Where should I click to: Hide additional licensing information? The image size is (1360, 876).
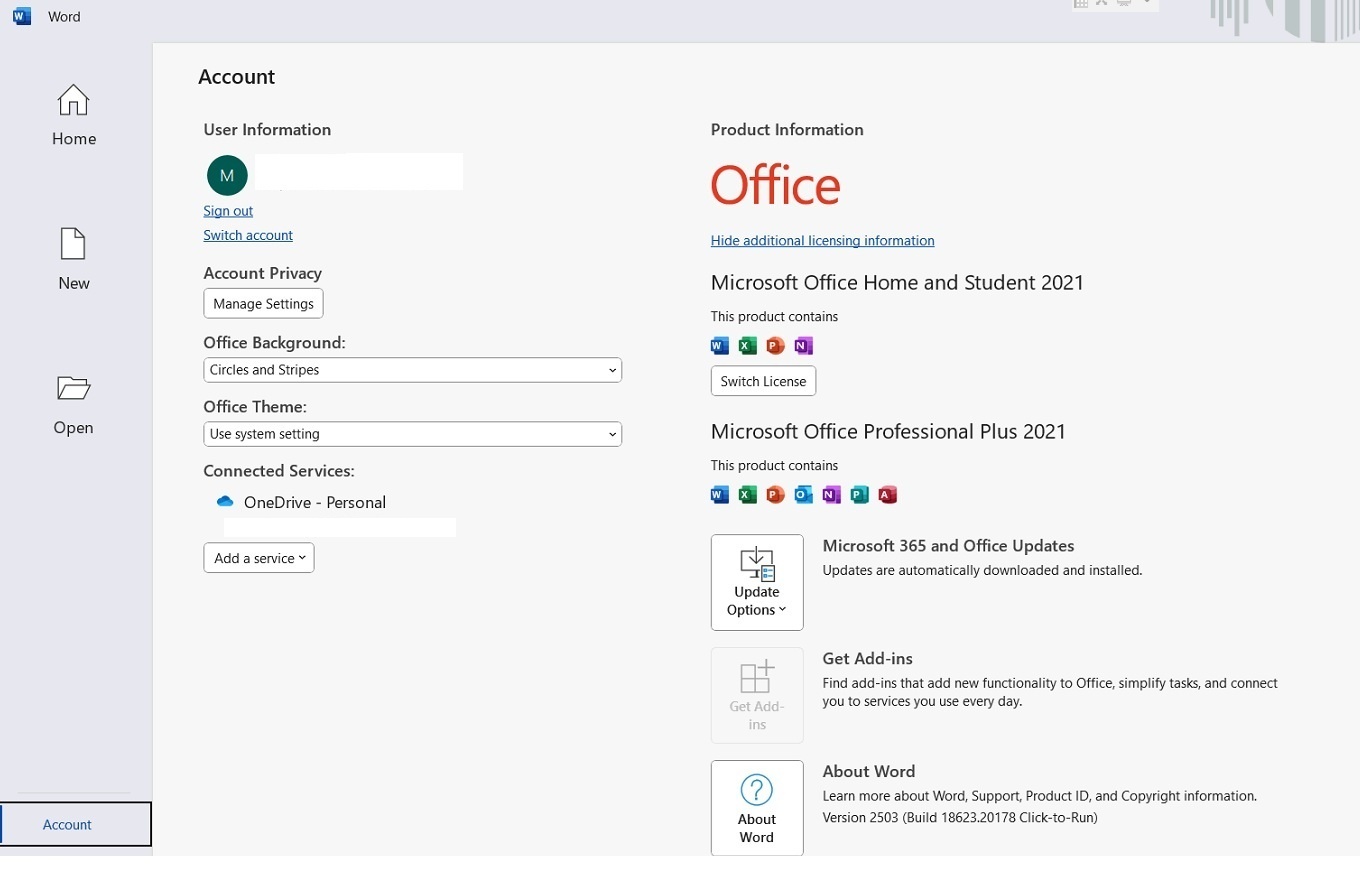pyautogui.click(x=822, y=240)
